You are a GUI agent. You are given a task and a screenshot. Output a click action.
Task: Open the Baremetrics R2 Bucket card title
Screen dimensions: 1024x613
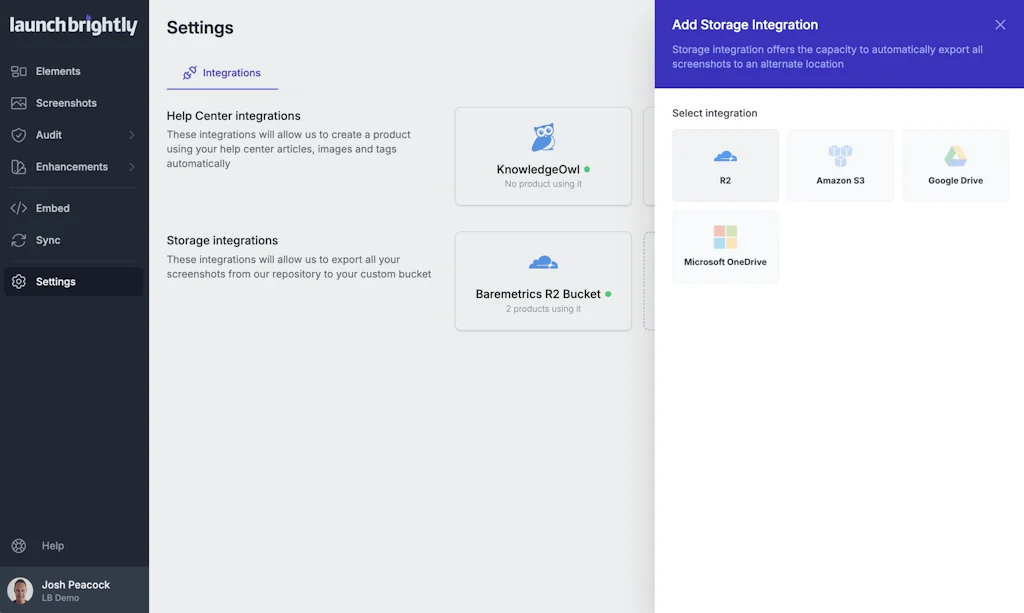[x=538, y=294]
